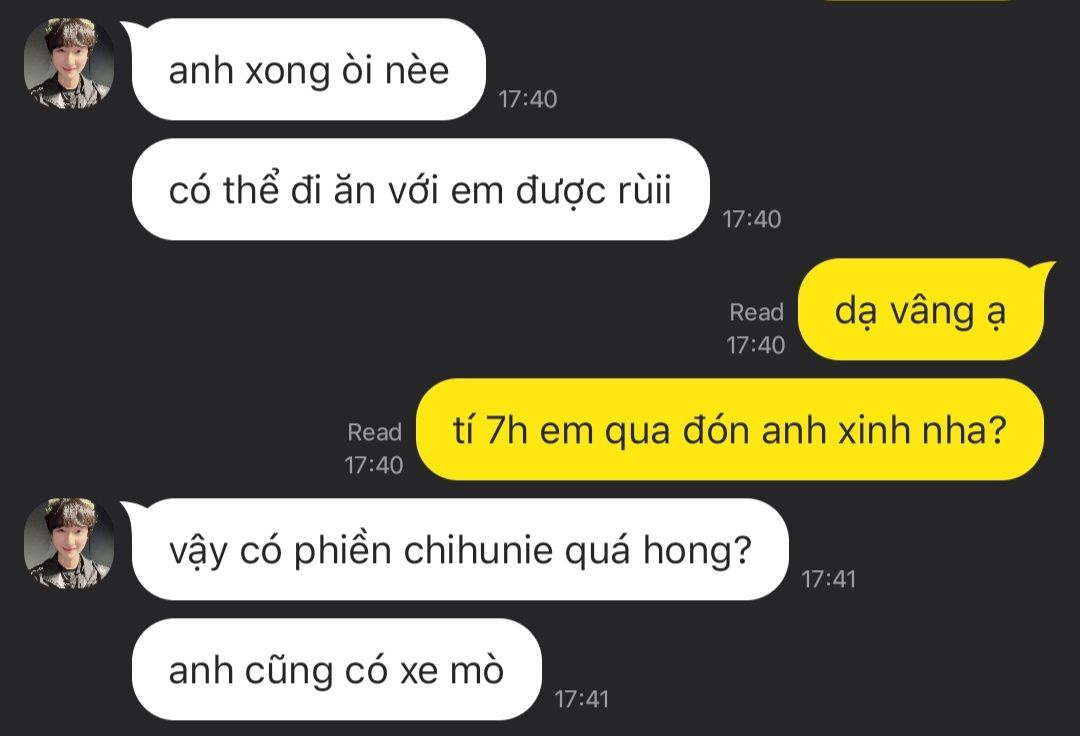
Task: Click the word 'chihunie' in the received message
Action: click(x=478, y=550)
